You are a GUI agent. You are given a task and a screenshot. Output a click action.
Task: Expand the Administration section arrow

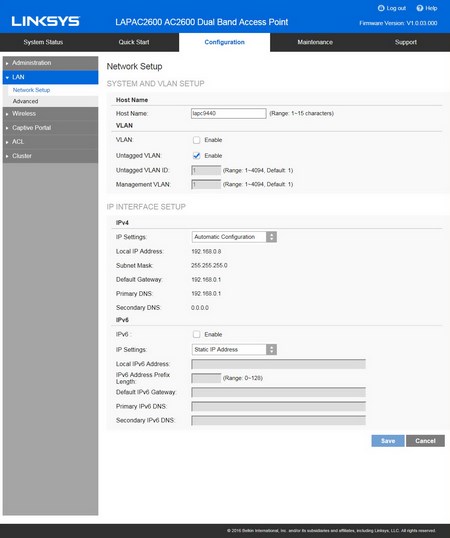point(7,63)
